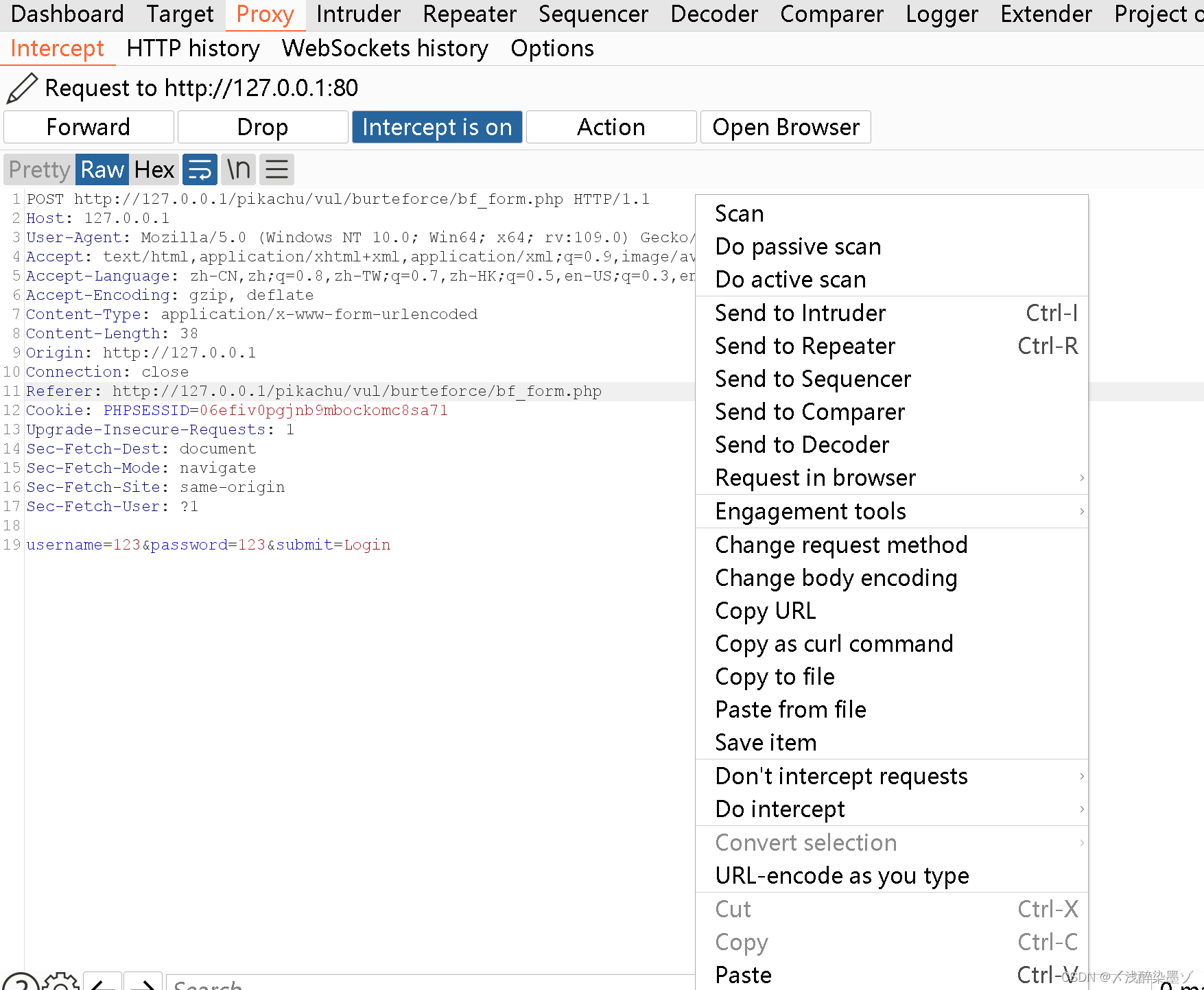1204x990 pixels.
Task: Toggle the word wrap icon in editor toolbar
Action: [200, 169]
